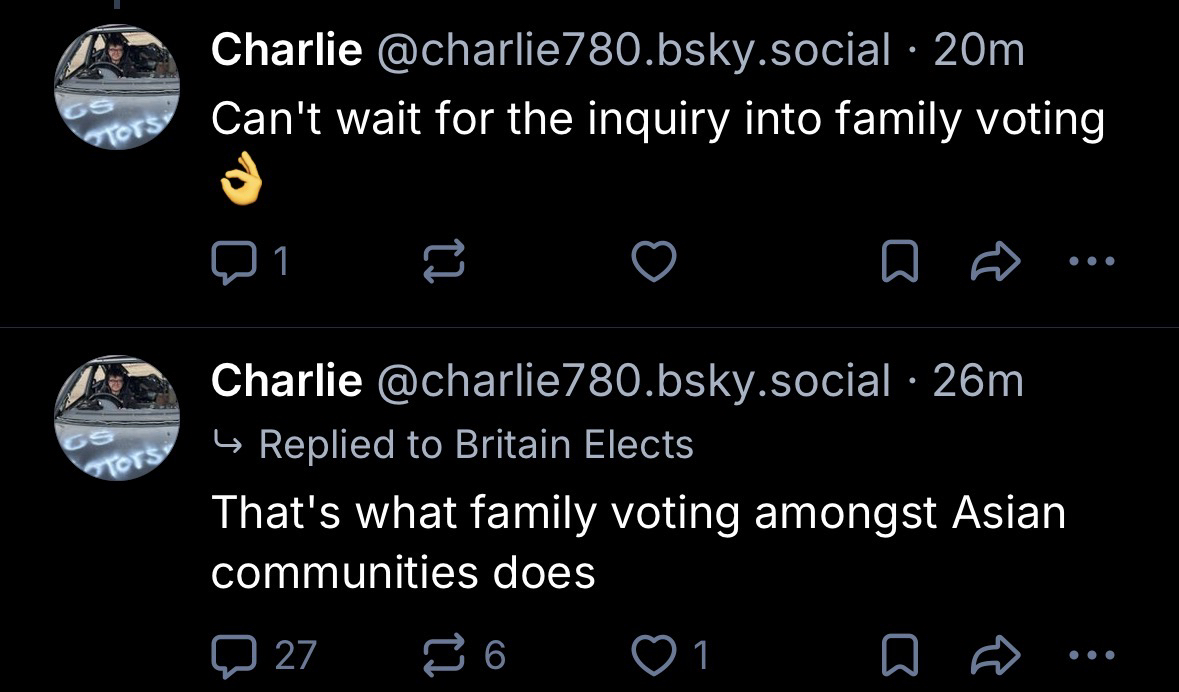Open the 26m timestamp of the second post
This screenshot has height=692, width=1179.
[978, 380]
